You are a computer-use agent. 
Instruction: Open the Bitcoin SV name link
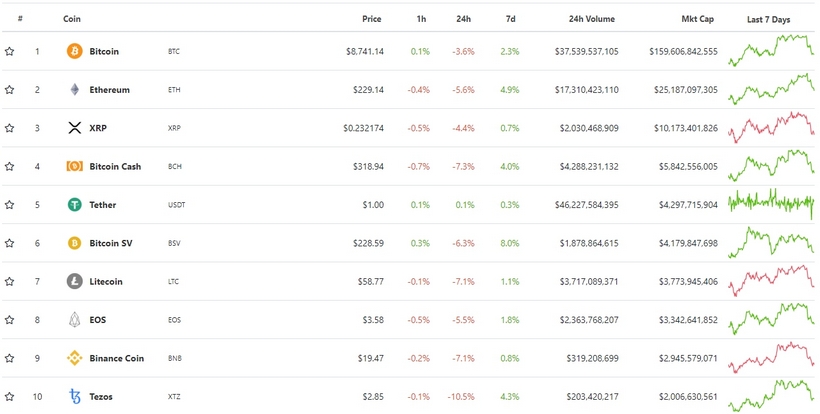(111, 243)
